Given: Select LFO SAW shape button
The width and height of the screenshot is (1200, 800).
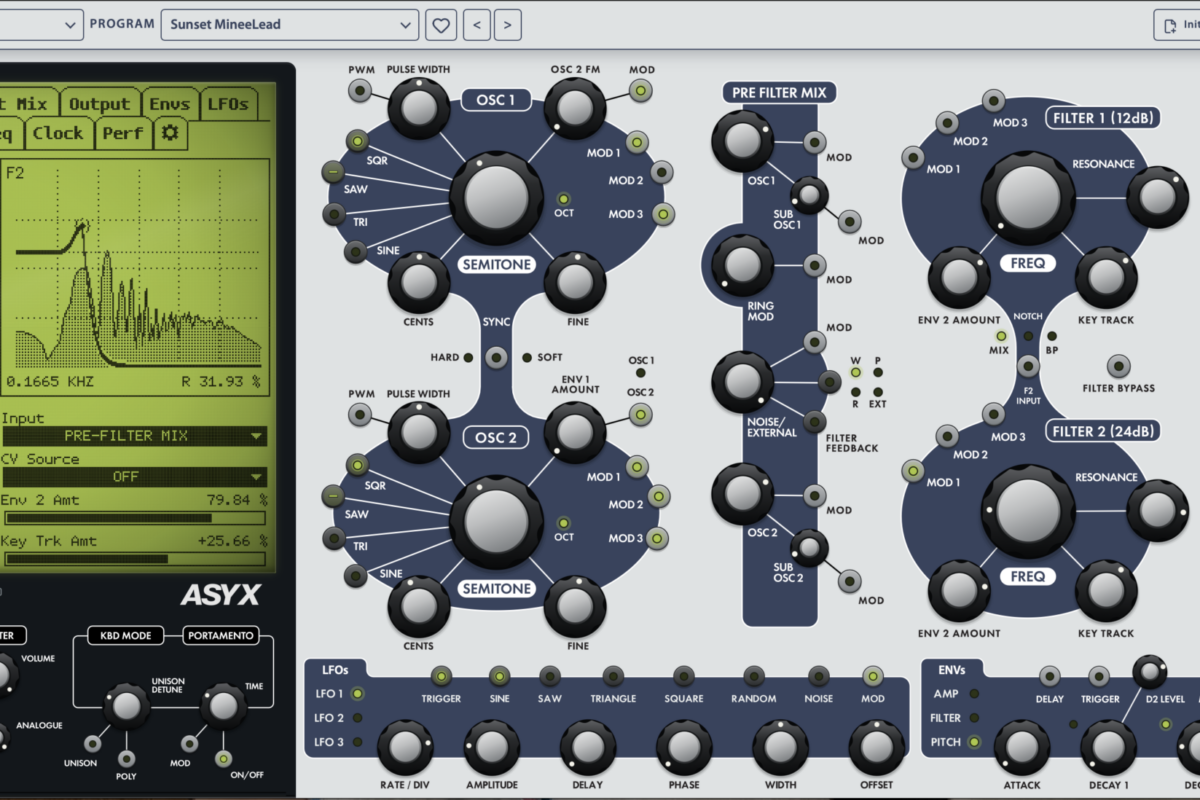Looking at the screenshot, I should click(550, 676).
